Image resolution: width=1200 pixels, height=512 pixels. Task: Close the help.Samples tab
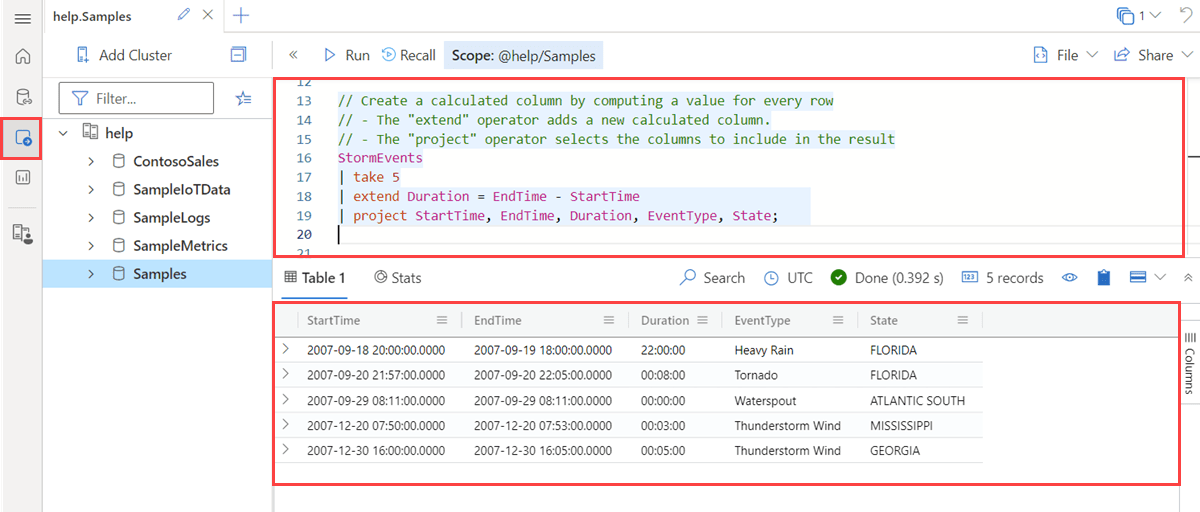[207, 15]
